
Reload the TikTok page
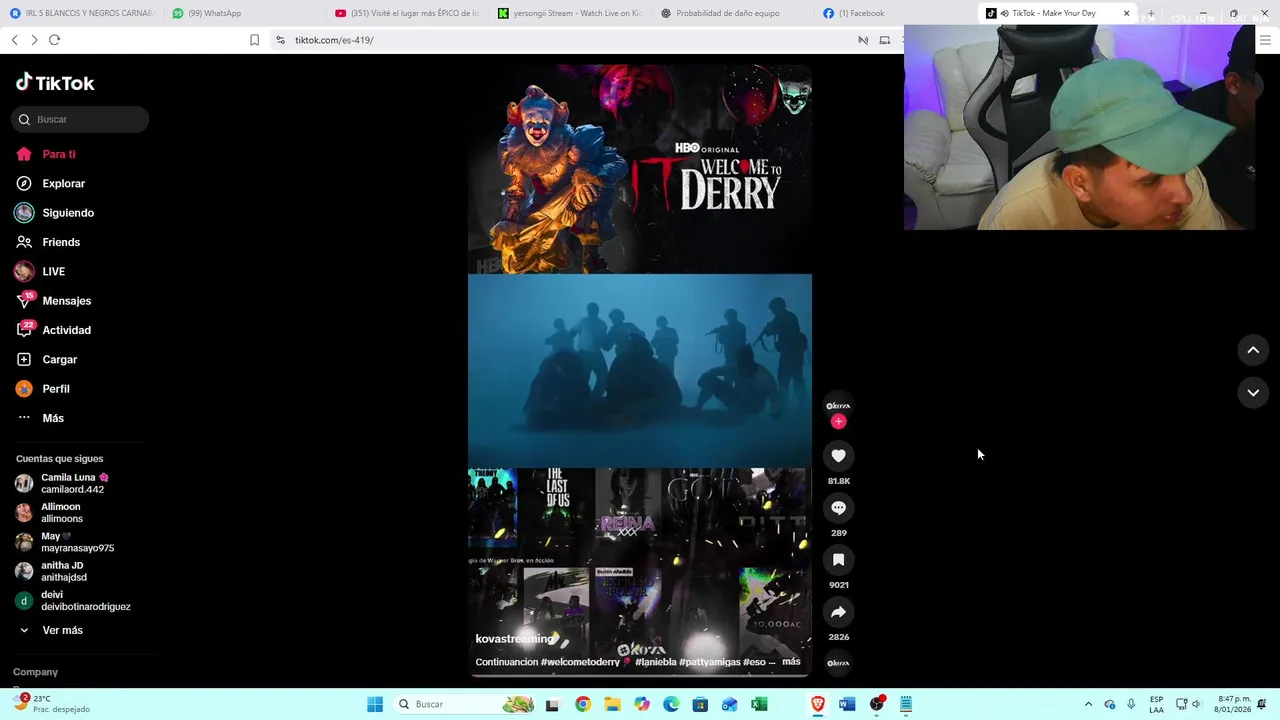(54, 40)
